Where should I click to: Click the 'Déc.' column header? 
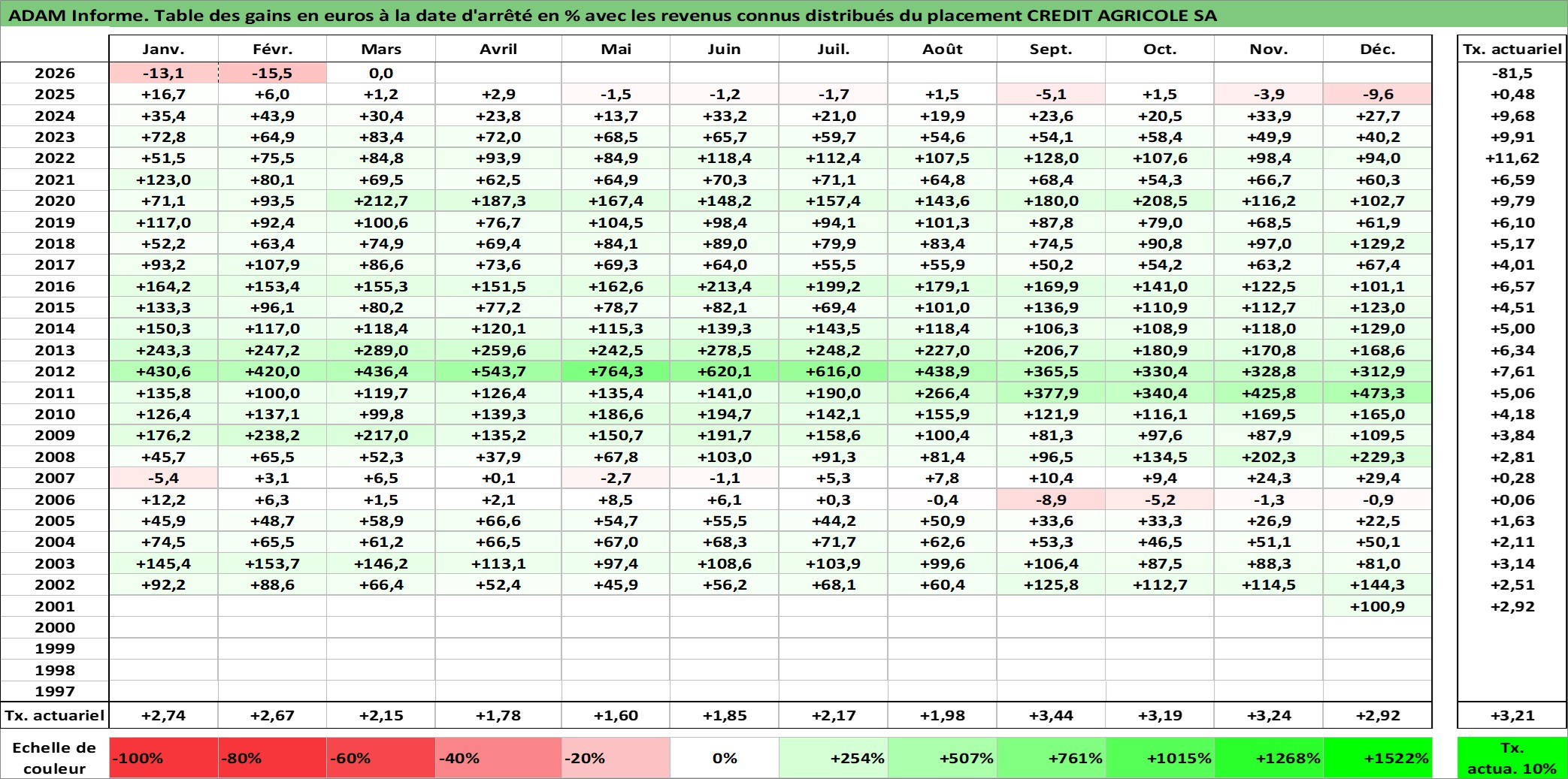1378,49
